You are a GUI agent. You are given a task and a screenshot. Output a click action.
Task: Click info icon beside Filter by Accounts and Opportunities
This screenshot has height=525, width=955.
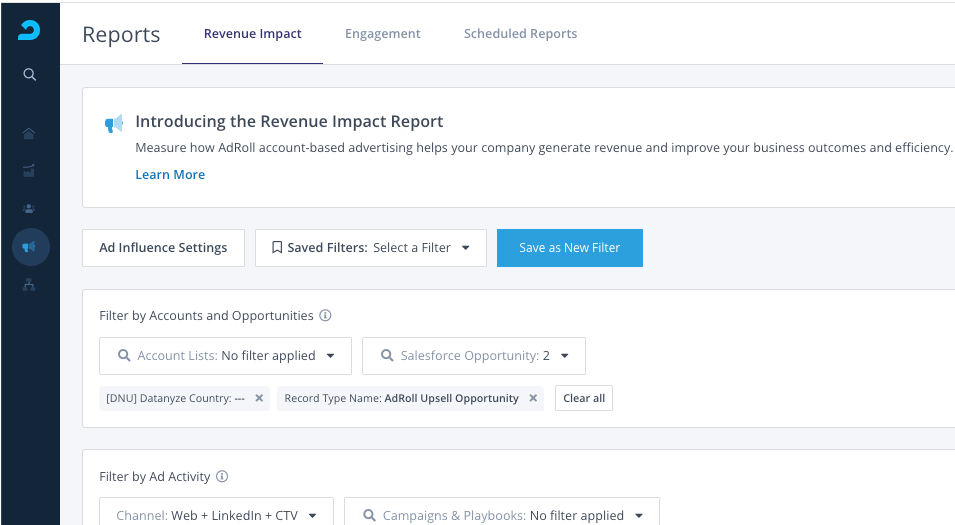325,316
